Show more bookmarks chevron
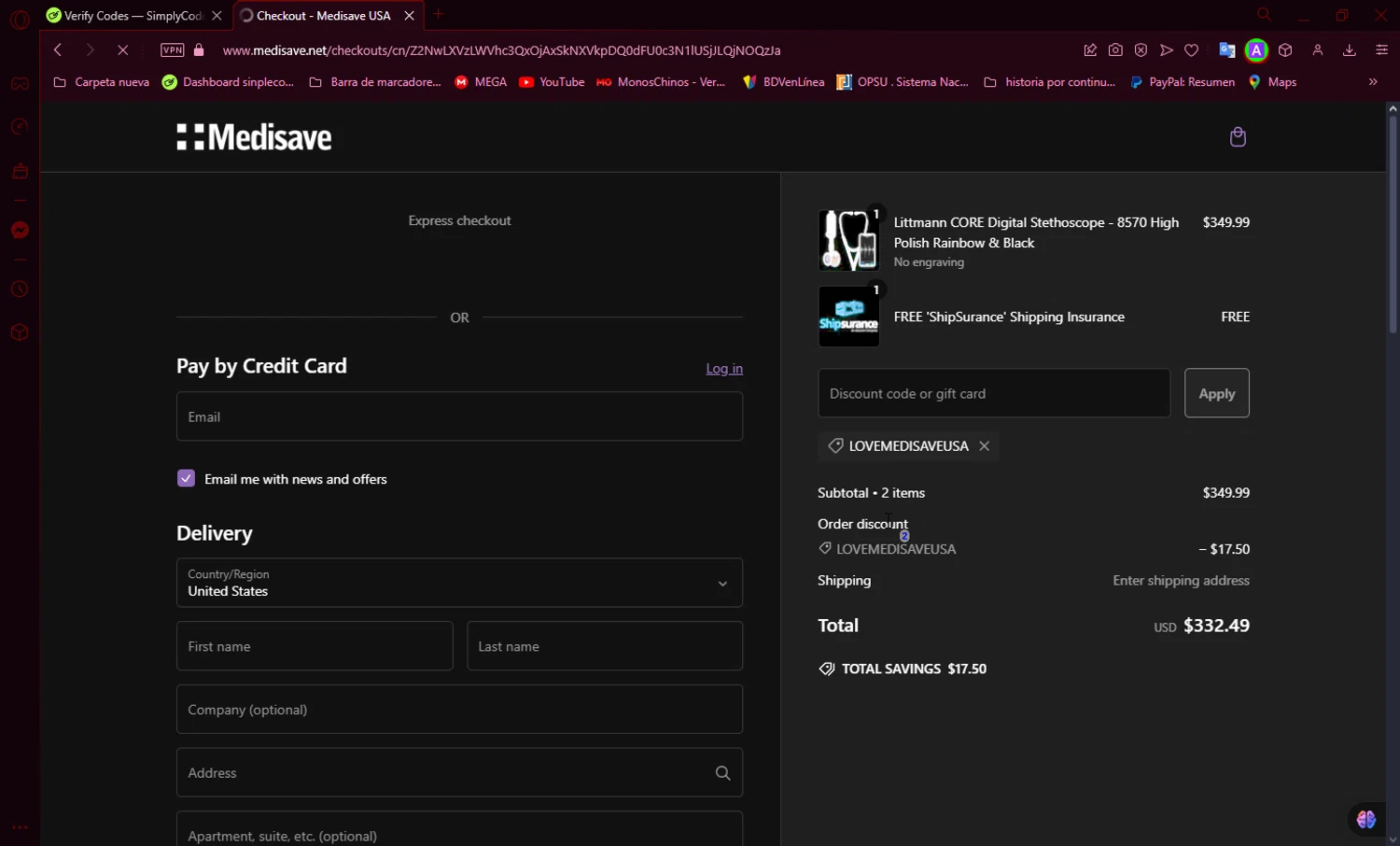Screen dimensions: 1400x846 [x=1373, y=82]
